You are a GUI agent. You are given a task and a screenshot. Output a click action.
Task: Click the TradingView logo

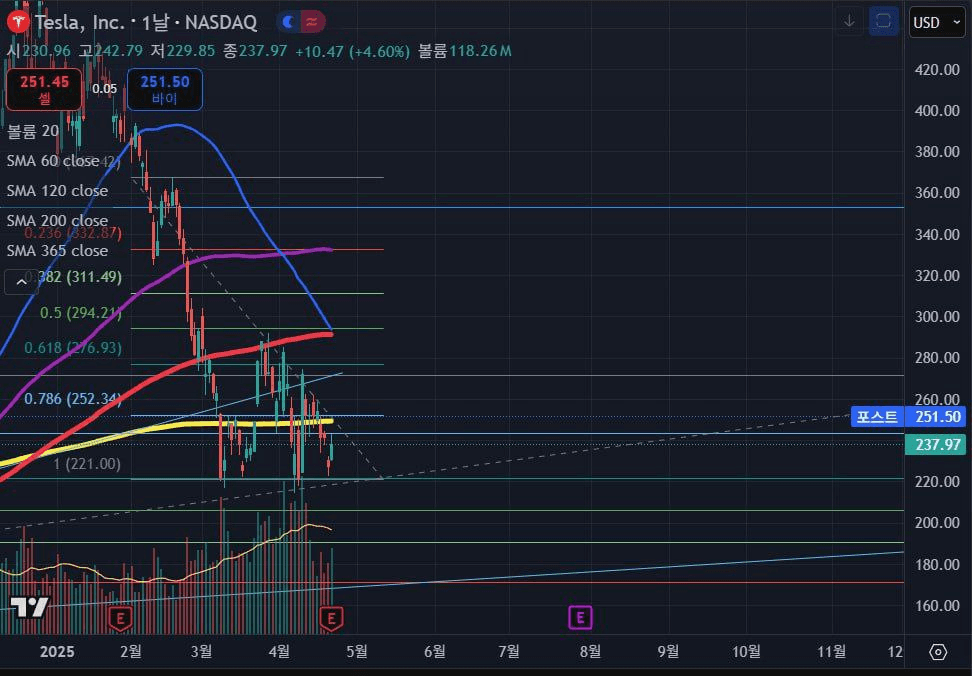tap(30, 607)
